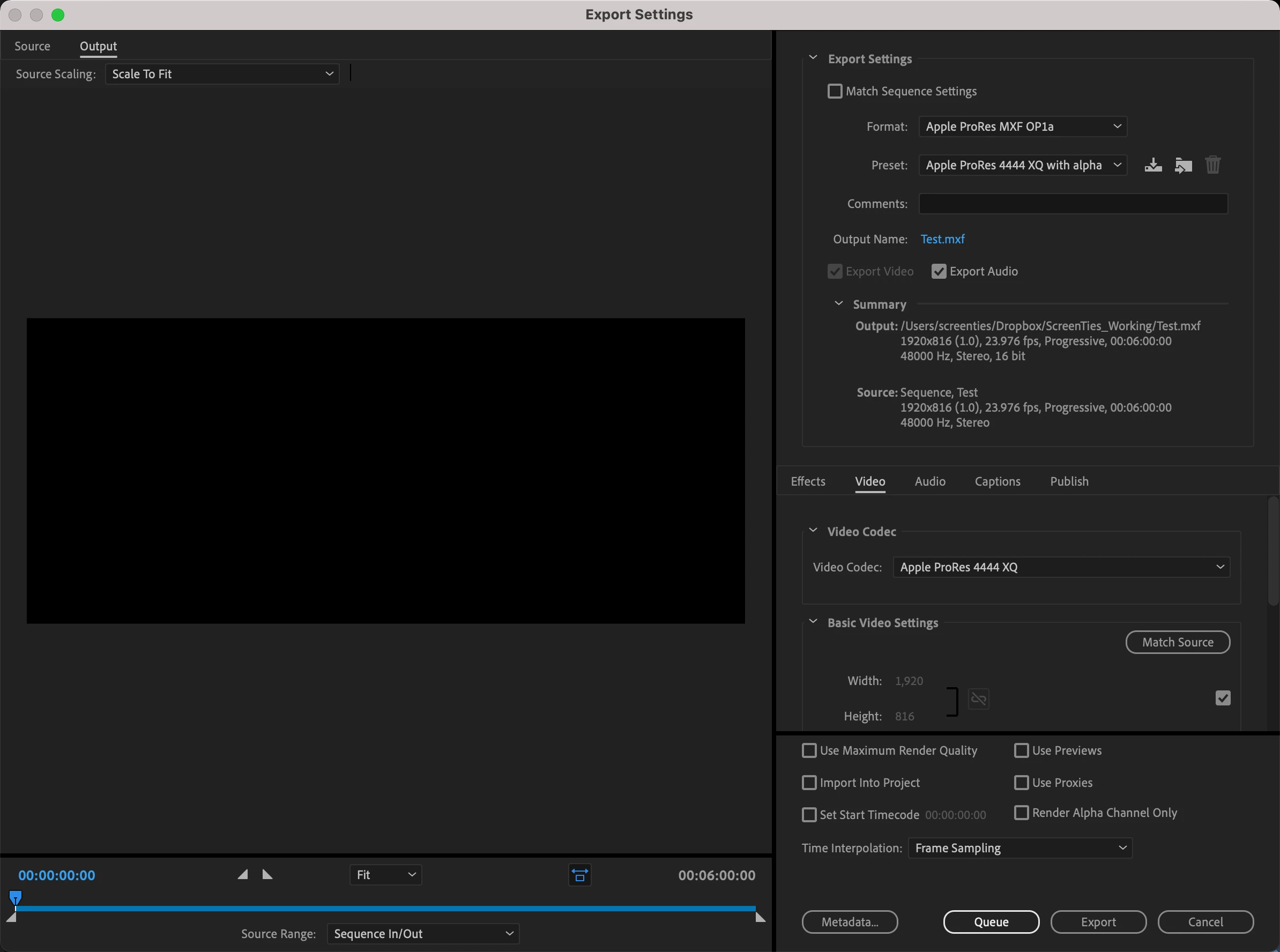
Task: Click the Import Preset icon
Action: (1182, 166)
